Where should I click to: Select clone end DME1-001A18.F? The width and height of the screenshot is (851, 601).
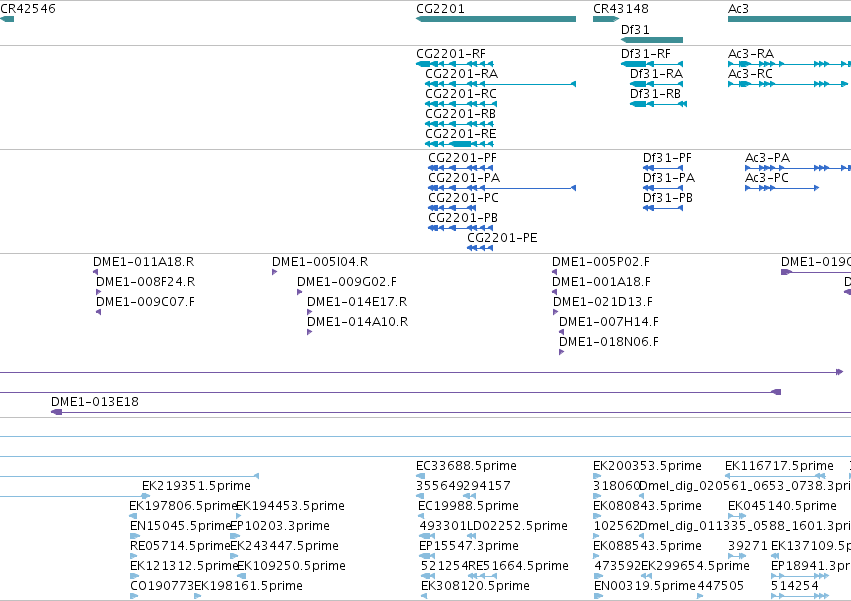(x=554, y=292)
